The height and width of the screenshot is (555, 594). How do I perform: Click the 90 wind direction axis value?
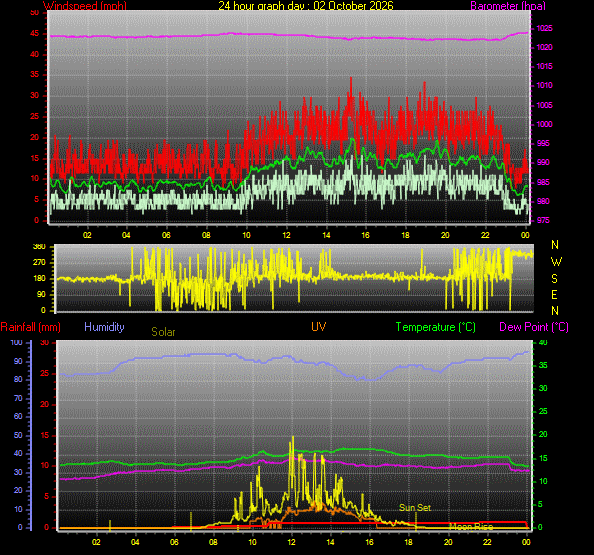tap(41, 294)
